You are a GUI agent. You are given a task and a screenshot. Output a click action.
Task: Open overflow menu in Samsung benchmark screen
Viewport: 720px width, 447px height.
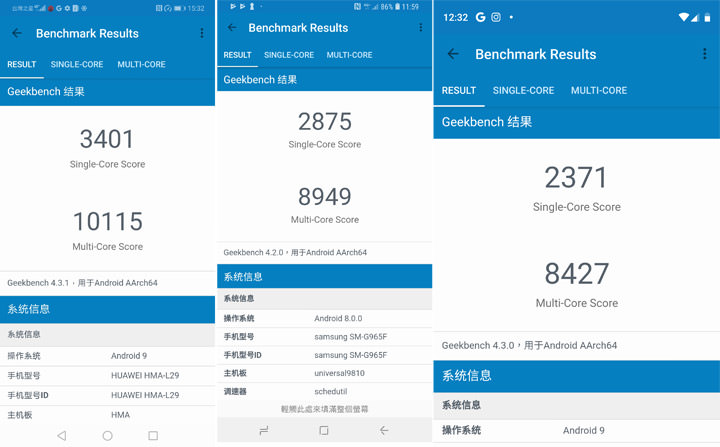(421, 28)
